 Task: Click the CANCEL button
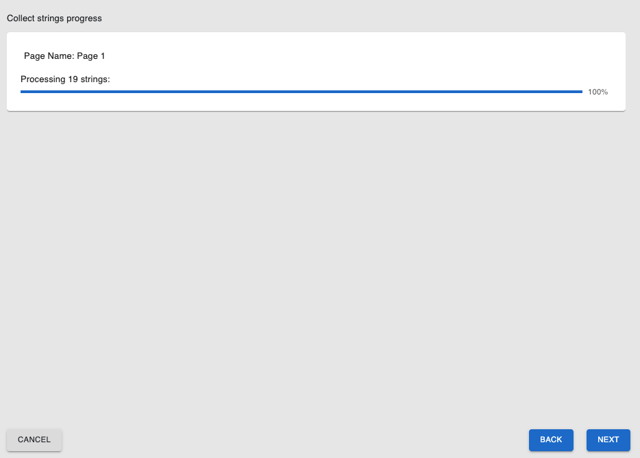pyautogui.click(x=34, y=439)
